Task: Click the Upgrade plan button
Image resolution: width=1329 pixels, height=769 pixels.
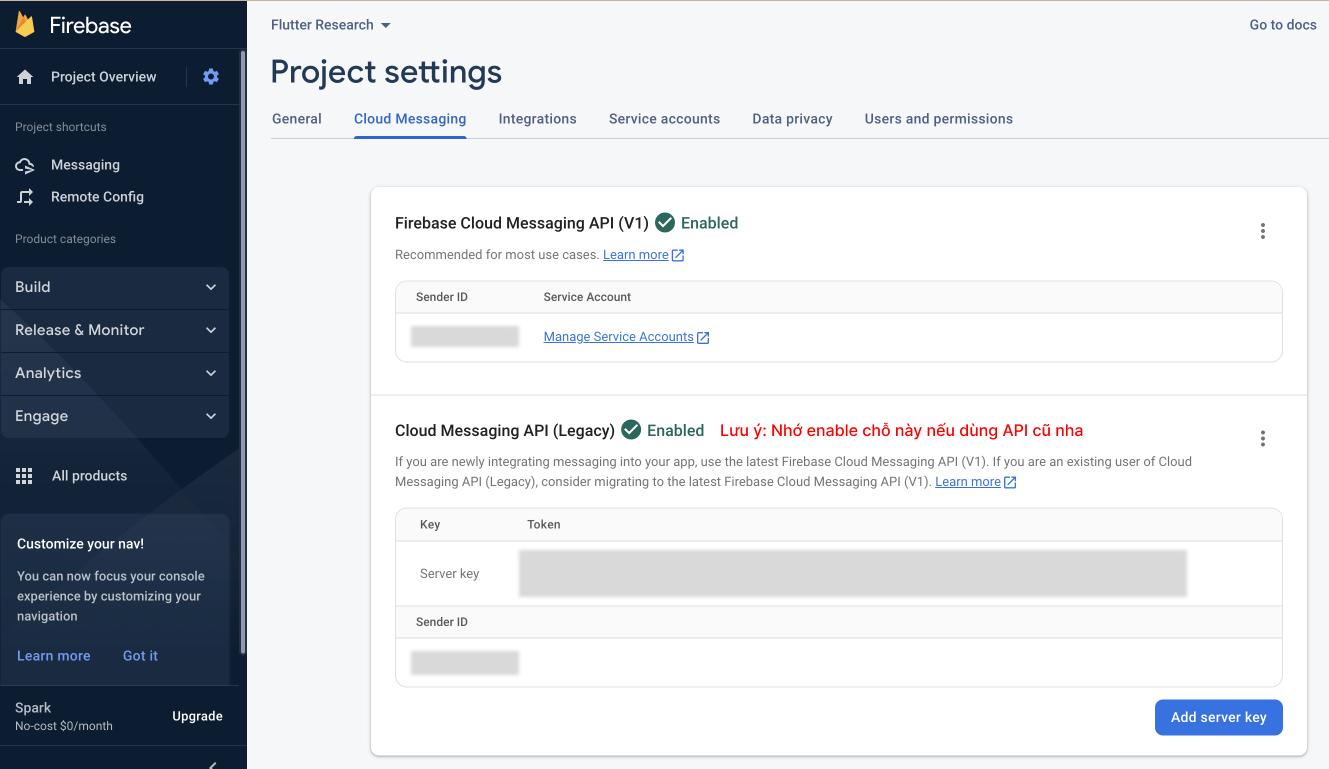Action: pos(197,716)
